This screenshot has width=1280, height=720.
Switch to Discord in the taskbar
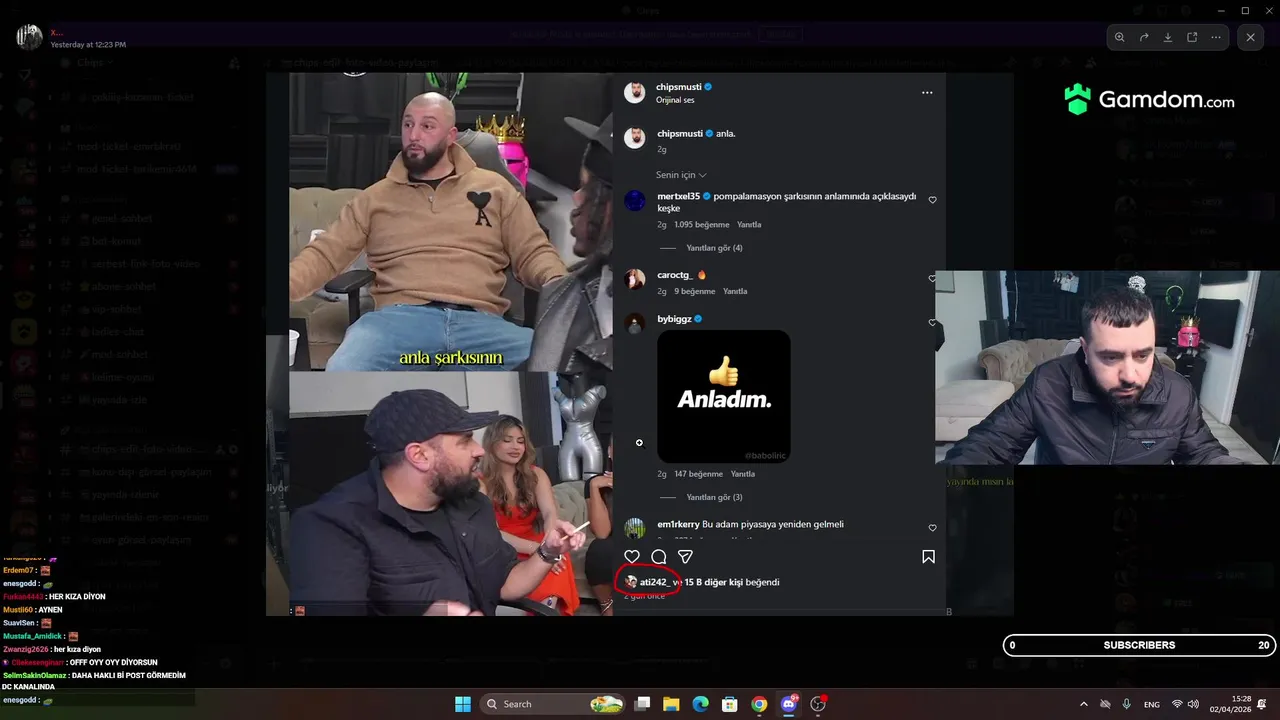(789, 704)
